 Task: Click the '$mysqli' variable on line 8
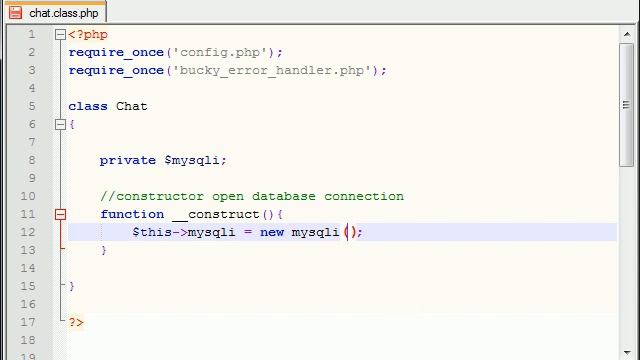tap(192, 160)
